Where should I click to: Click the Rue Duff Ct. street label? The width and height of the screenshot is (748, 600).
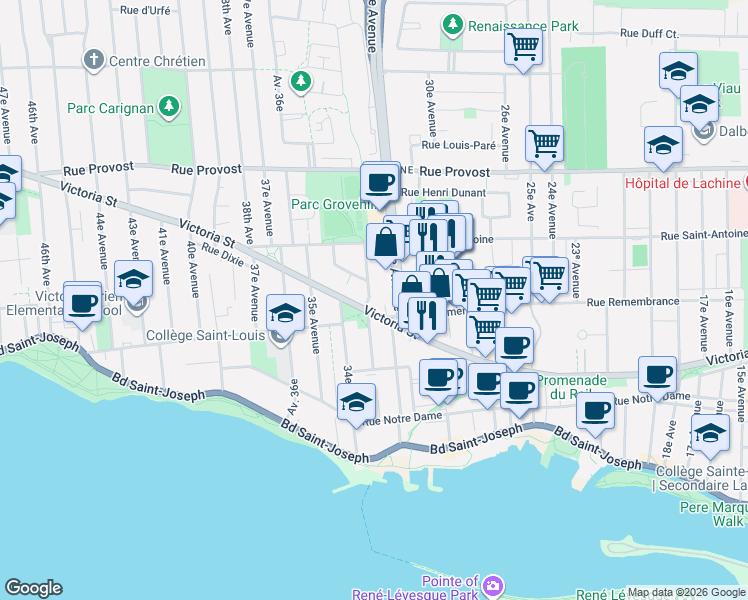point(650,34)
